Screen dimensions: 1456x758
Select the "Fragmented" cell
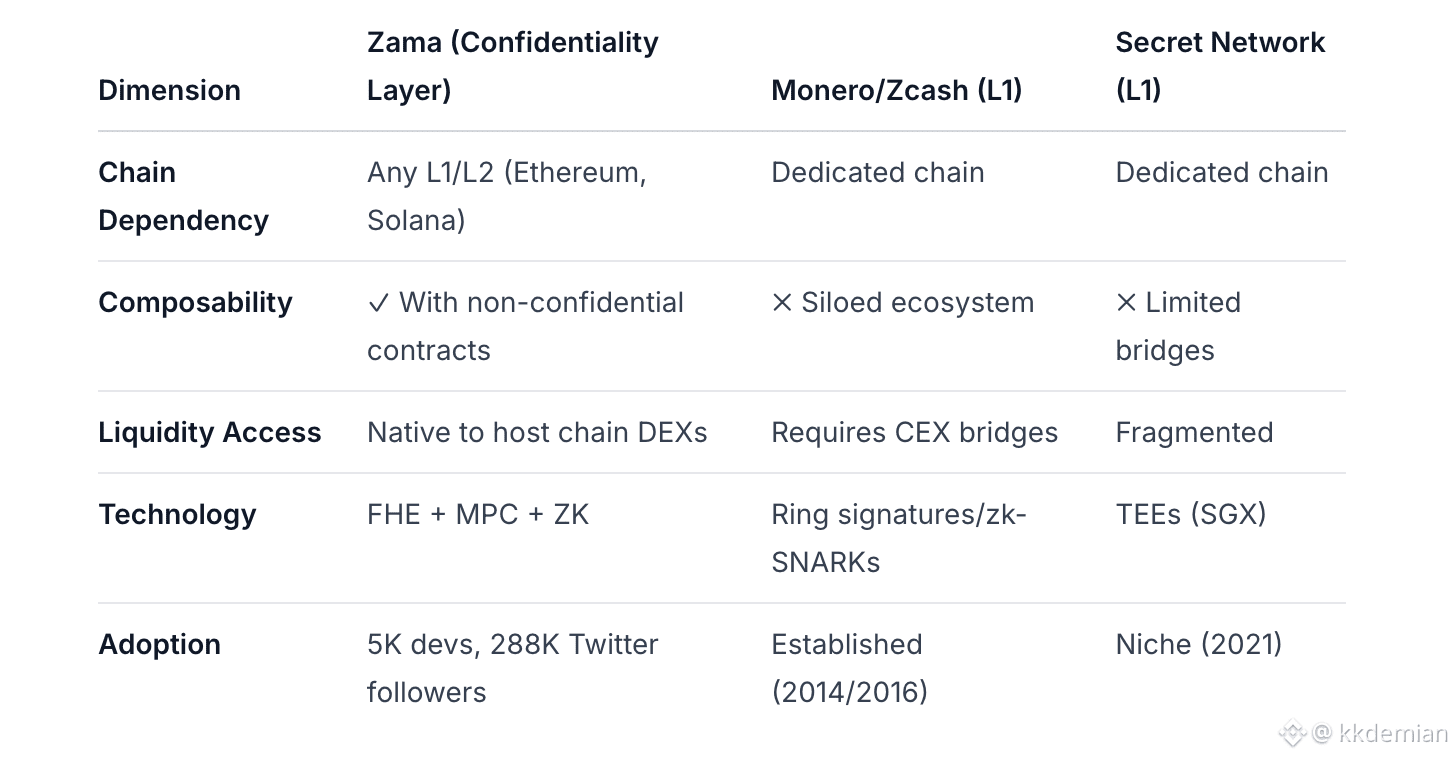point(1194,433)
